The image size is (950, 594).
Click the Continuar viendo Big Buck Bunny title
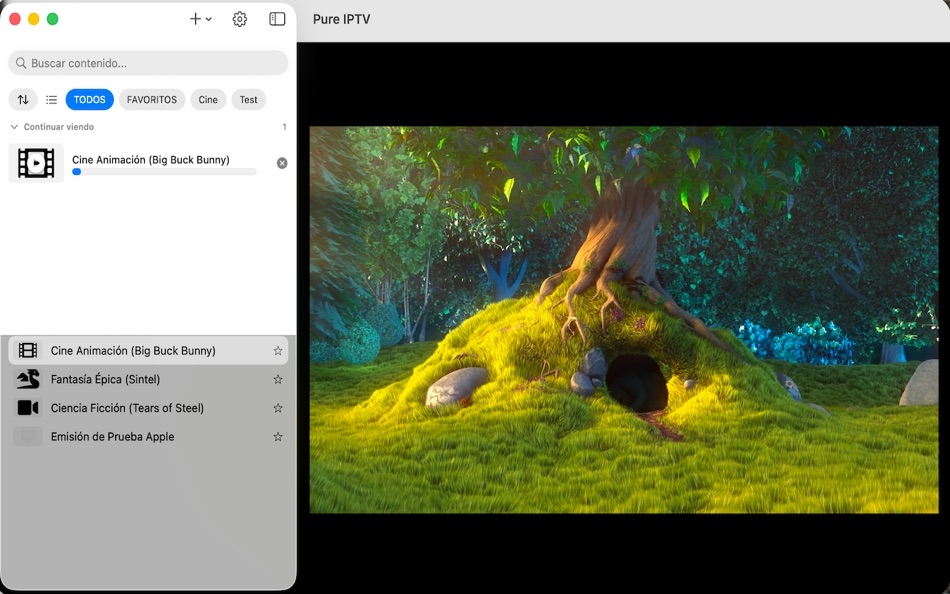[x=151, y=159]
